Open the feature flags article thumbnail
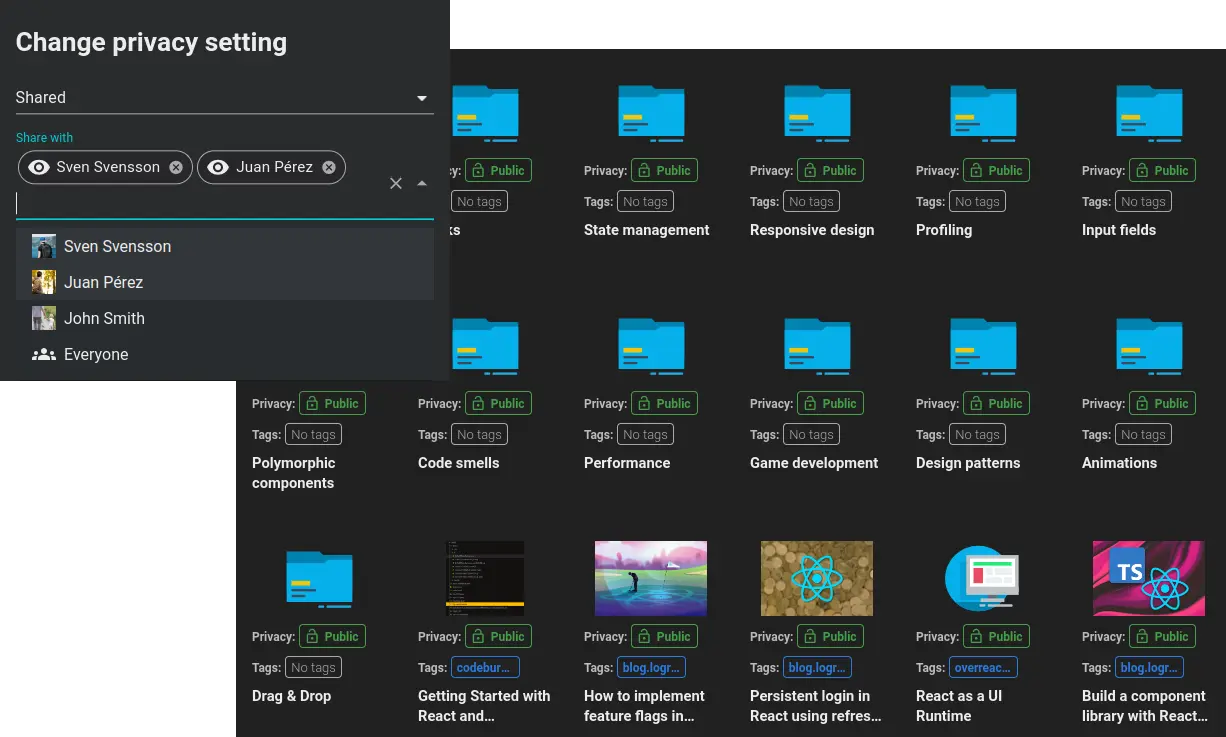The width and height of the screenshot is (1226, 737). click(x=651, y=578)
